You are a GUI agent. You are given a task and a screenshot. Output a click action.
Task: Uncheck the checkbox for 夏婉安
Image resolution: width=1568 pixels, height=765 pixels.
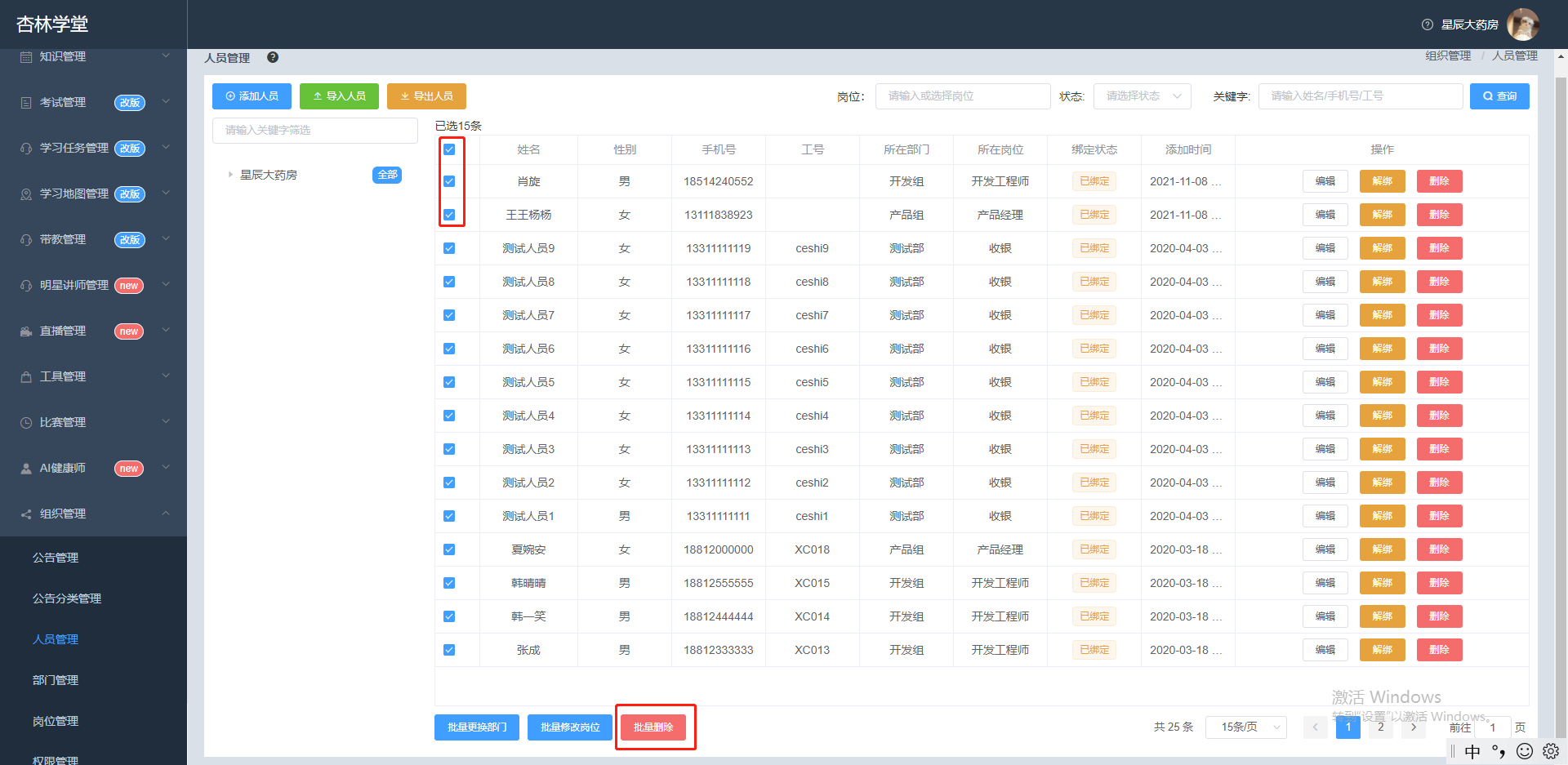pos(449,549)
